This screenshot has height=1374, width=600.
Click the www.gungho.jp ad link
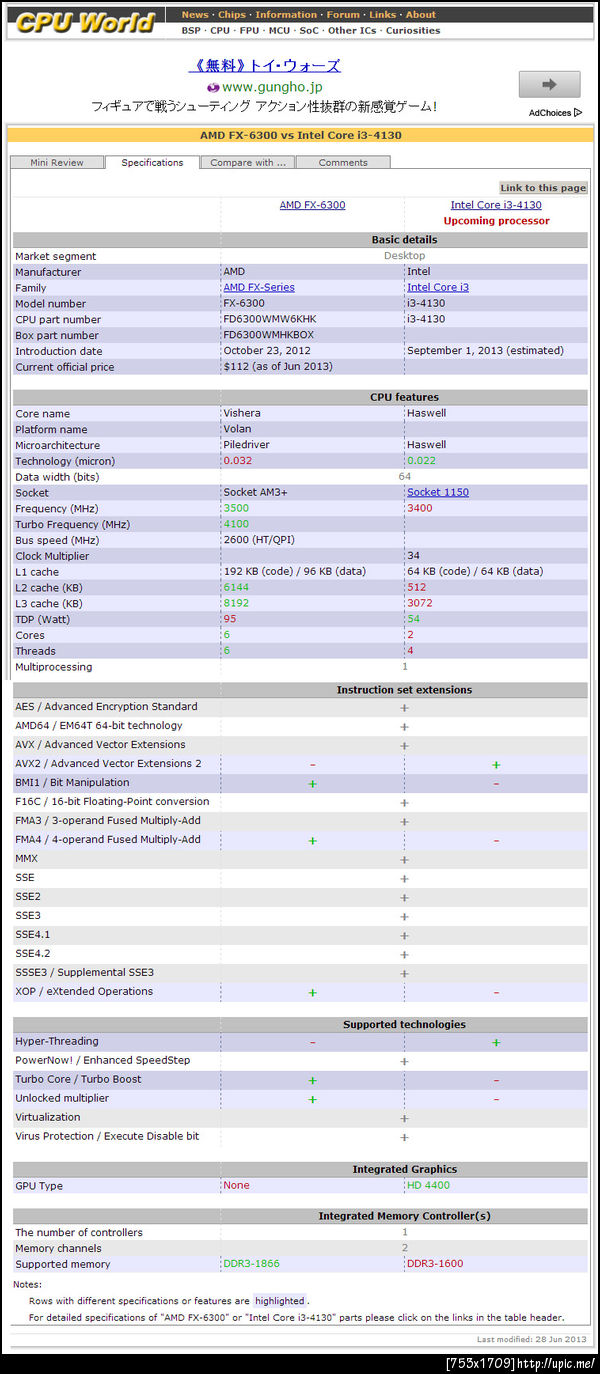pyautogui.click(x=272, y=87)
